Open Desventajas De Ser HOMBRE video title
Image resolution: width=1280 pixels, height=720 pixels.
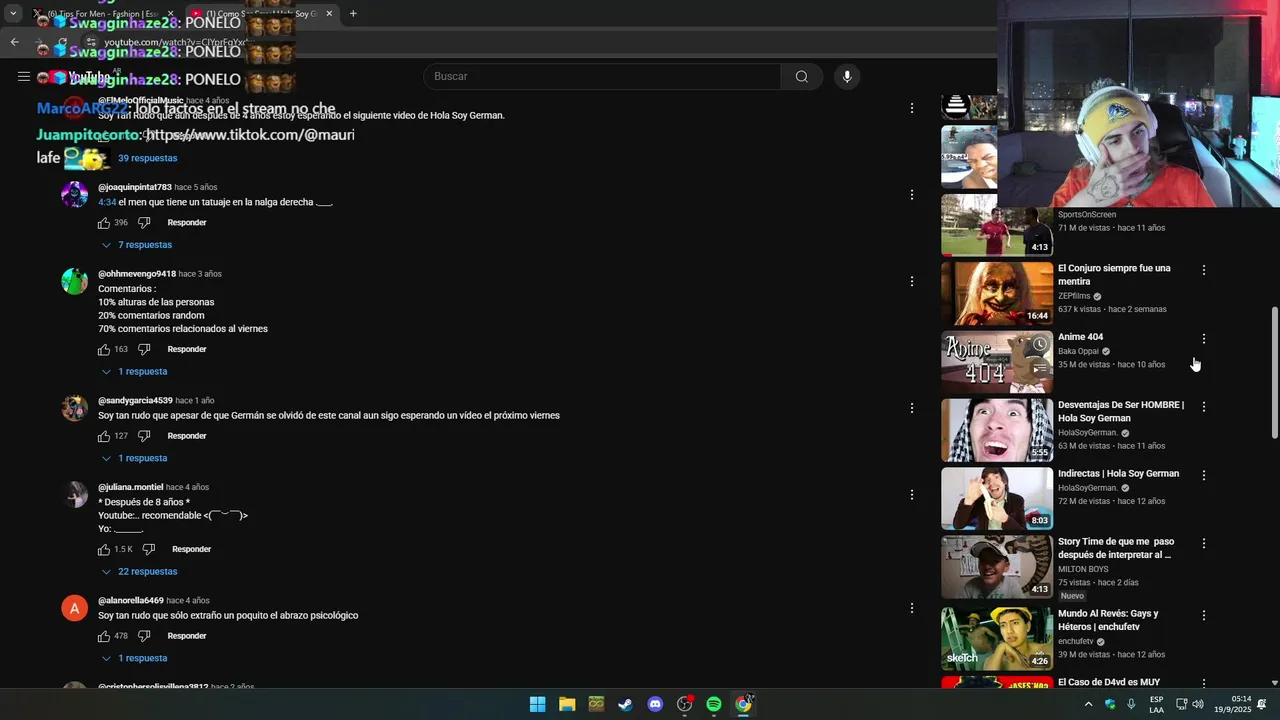tap(1120, 412)
